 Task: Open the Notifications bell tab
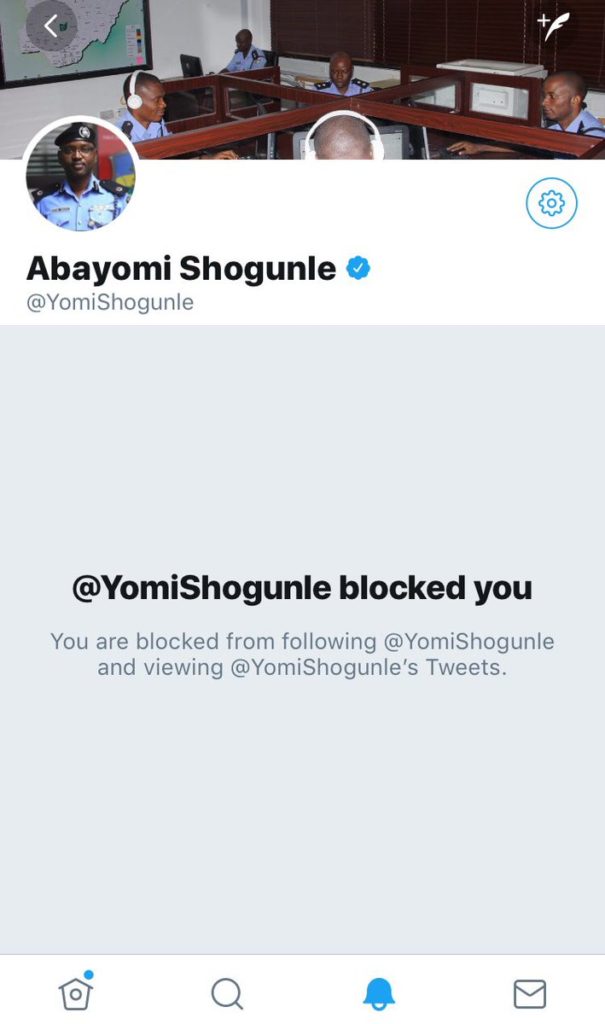pos(378,994)
